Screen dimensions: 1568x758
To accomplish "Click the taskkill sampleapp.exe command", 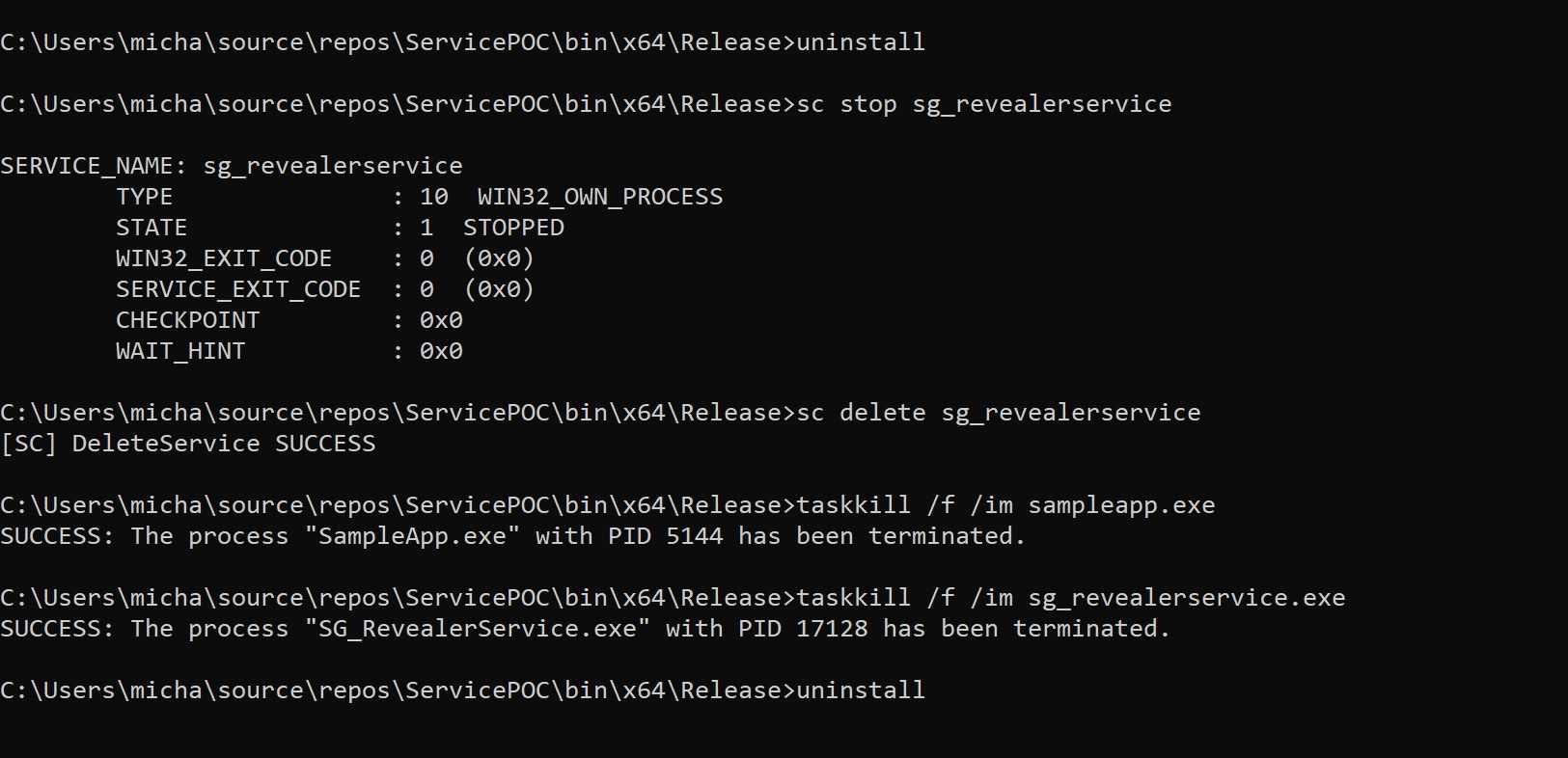I will pos(1005,505).
